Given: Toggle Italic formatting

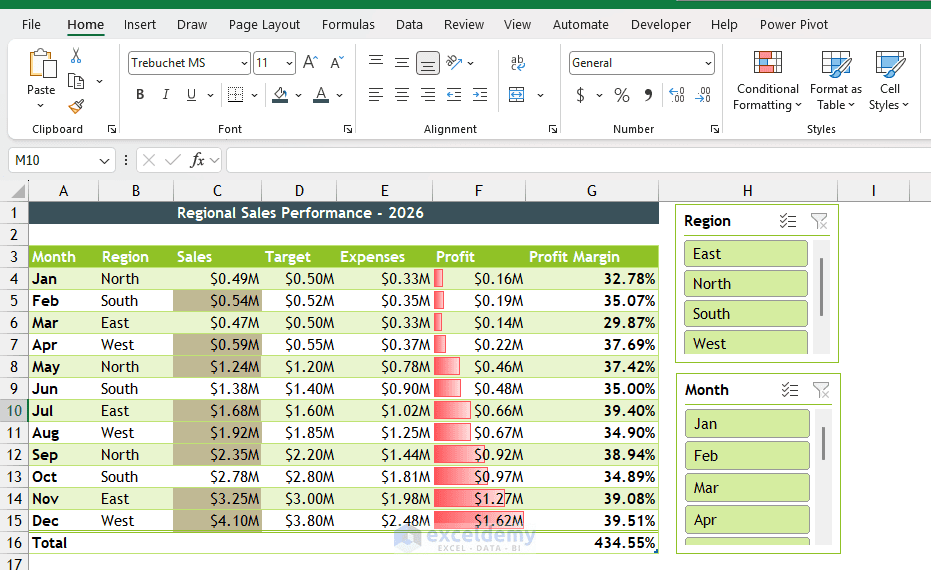Looking at the screenshot, I should pos(166,94).
